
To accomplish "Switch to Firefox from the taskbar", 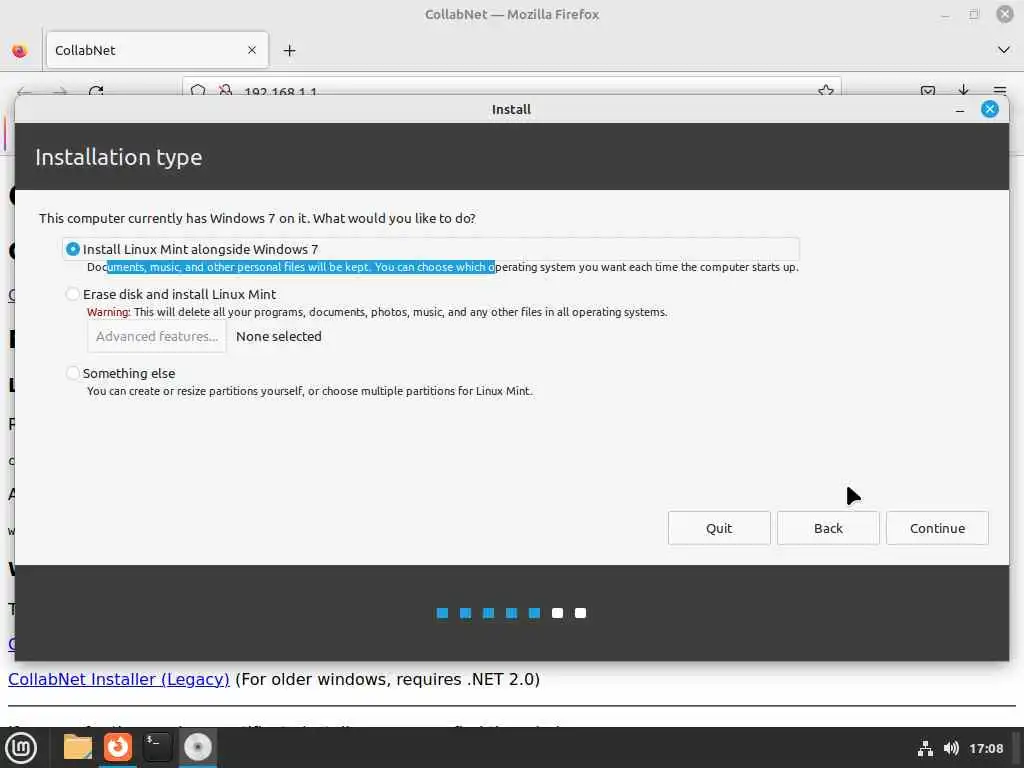I will click(x=118, y=747).
